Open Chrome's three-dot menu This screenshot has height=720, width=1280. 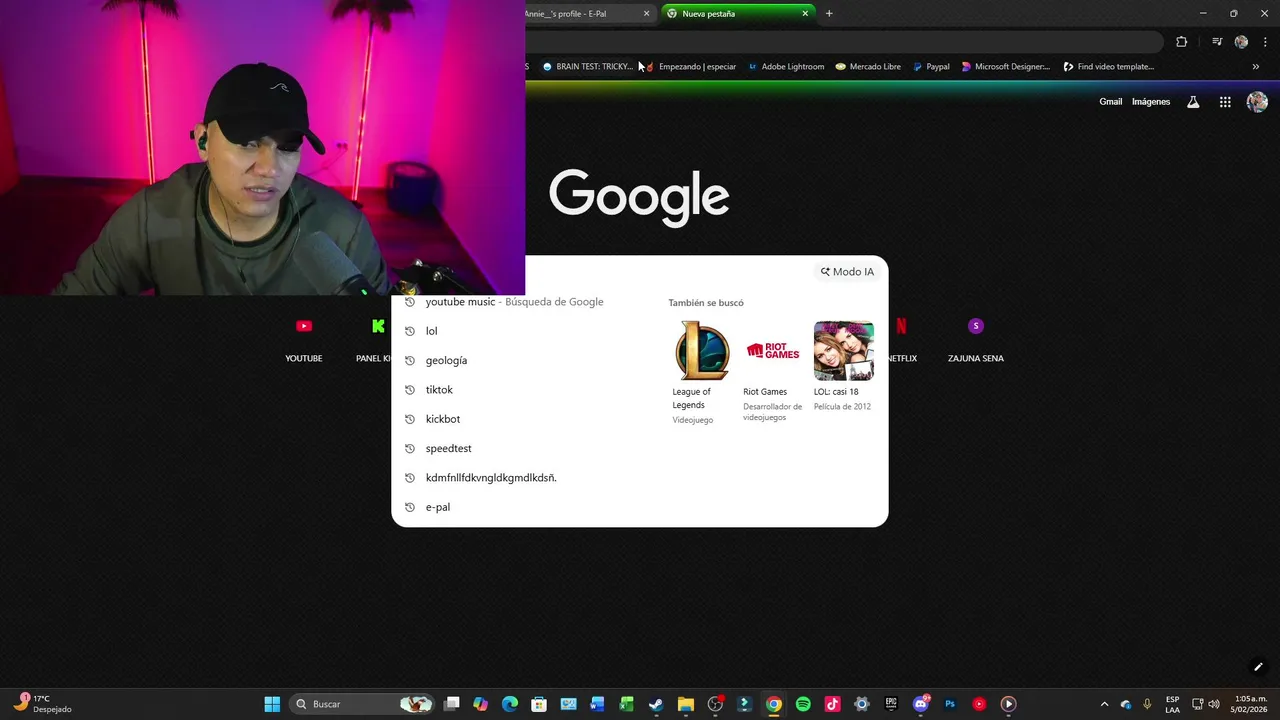(1265, 42)
